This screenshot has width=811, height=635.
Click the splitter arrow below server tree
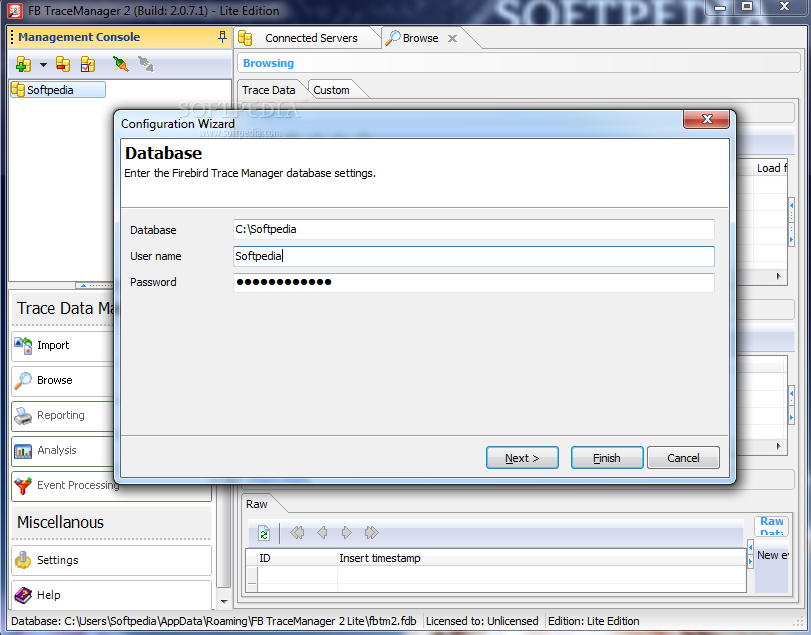point(83,285)
